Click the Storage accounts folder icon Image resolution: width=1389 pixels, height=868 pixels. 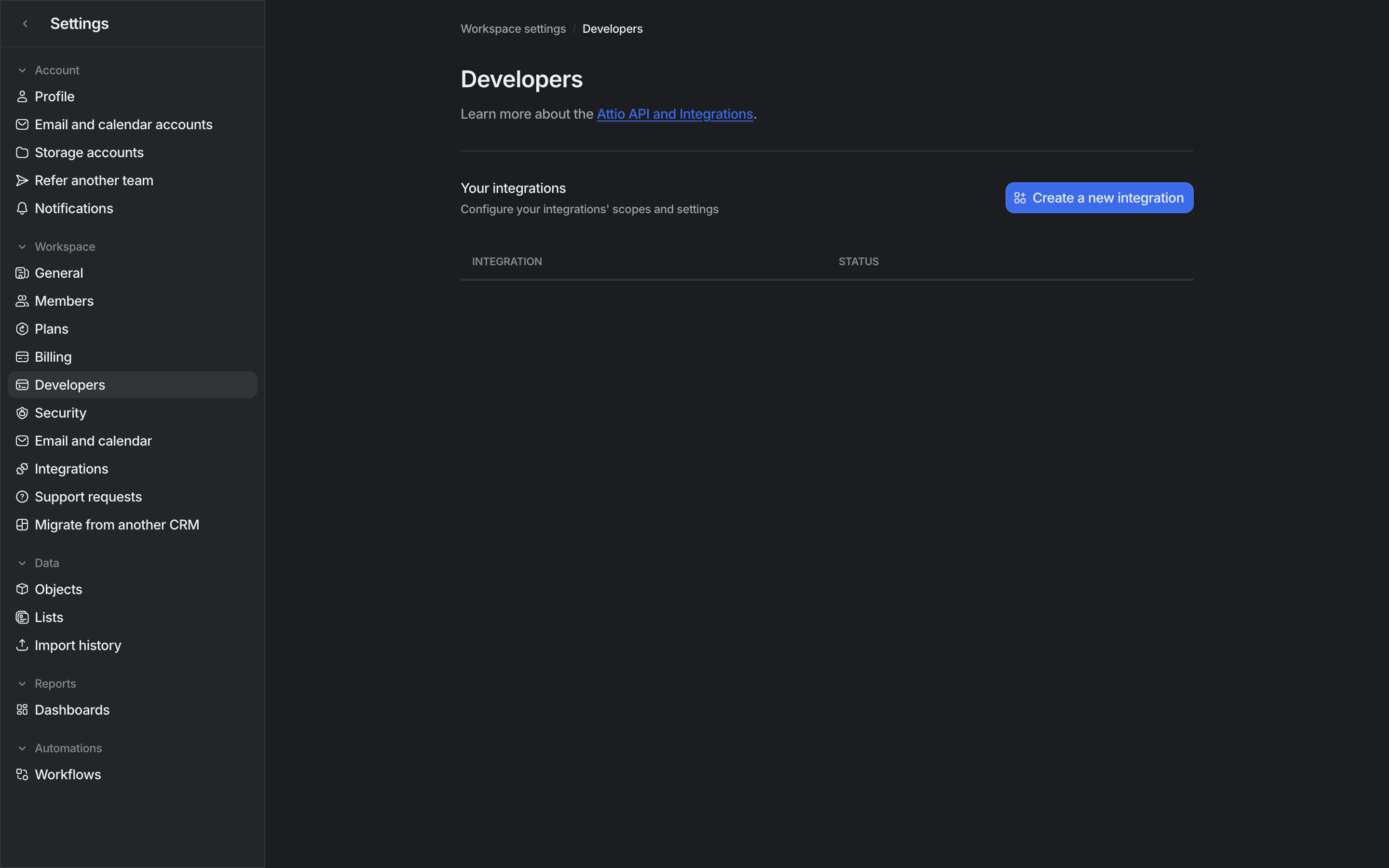pyautogui.click(x=22, y=153)
